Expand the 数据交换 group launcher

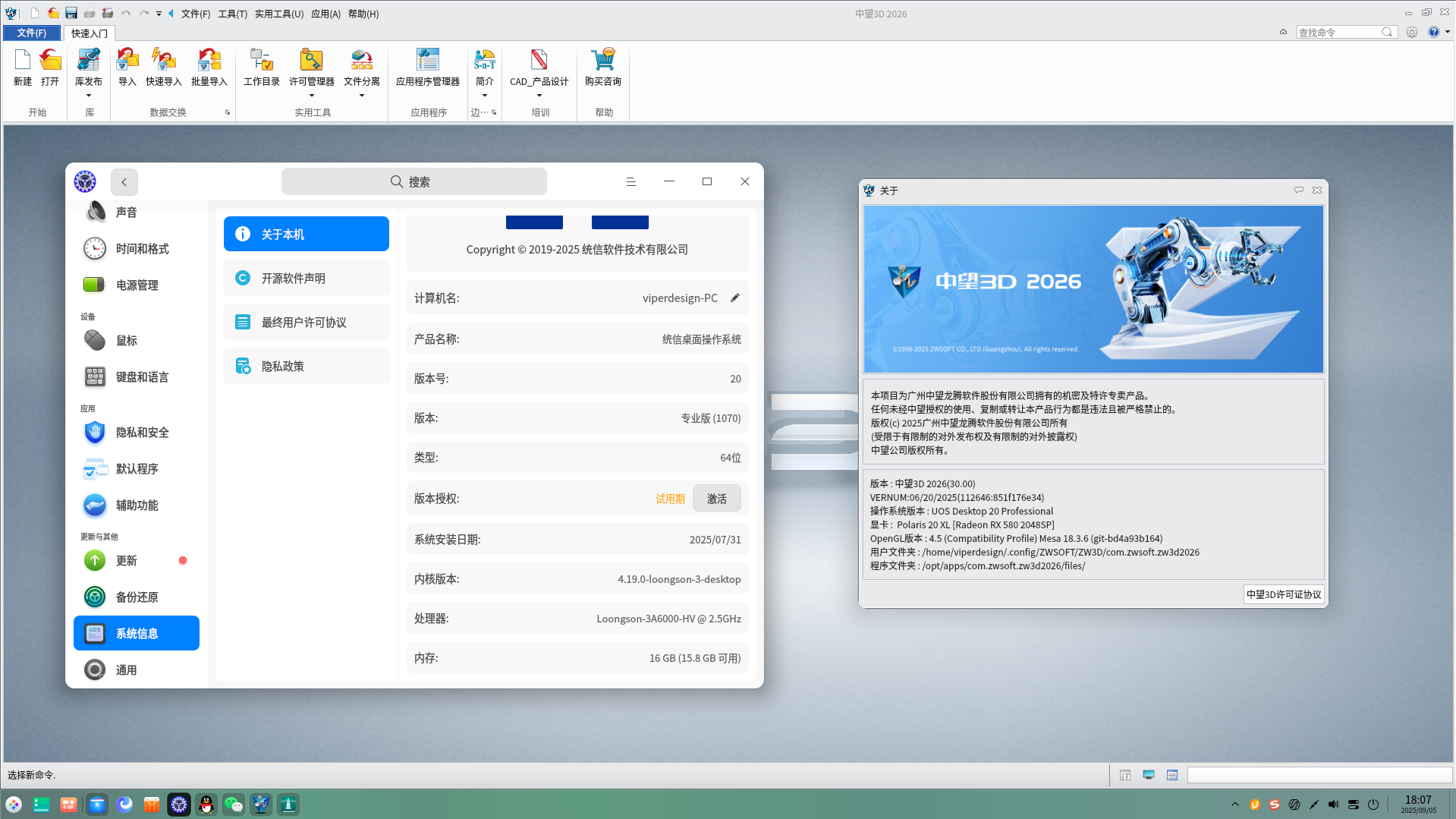pyautogui.click(x=228, y=112)
